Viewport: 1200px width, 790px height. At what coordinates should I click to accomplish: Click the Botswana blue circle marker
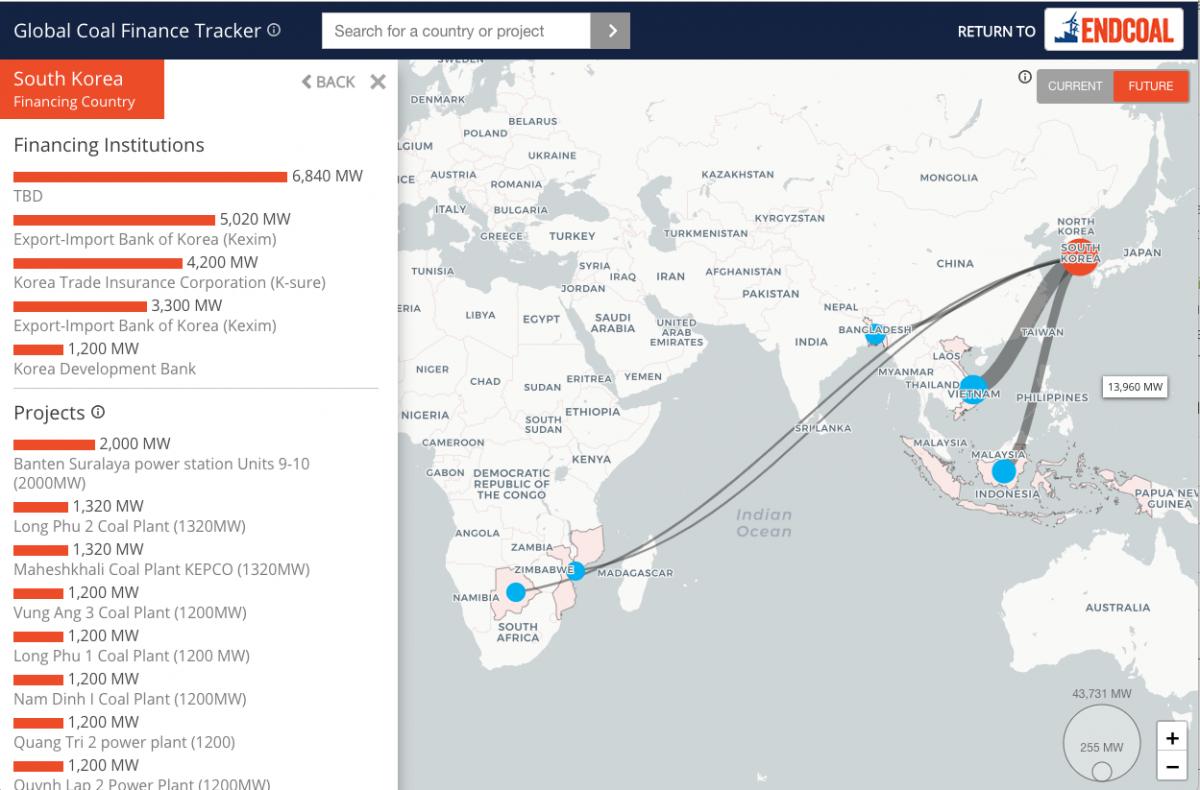point(515,592)
